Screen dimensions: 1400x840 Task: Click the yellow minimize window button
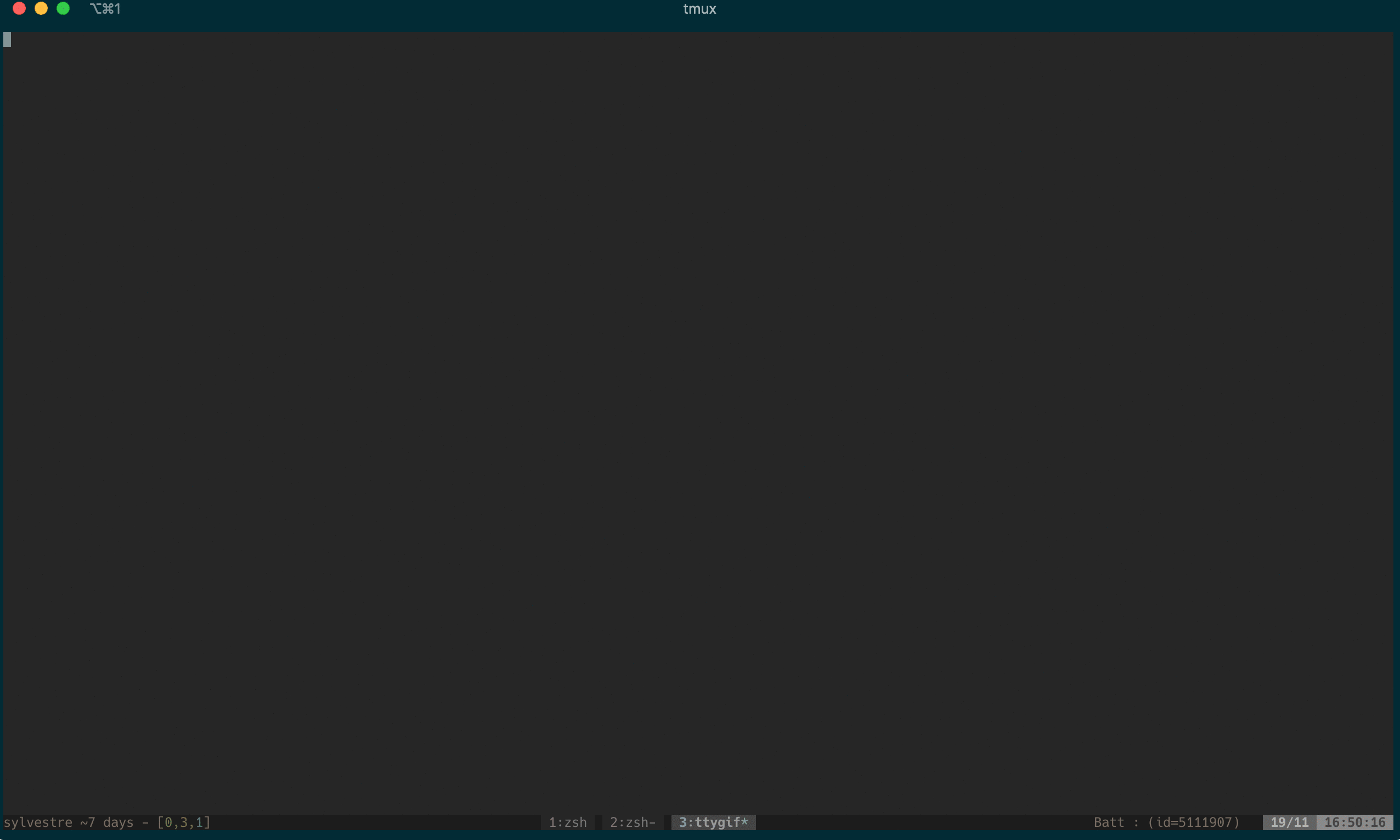pyautogui.click(x=41, y=8)
